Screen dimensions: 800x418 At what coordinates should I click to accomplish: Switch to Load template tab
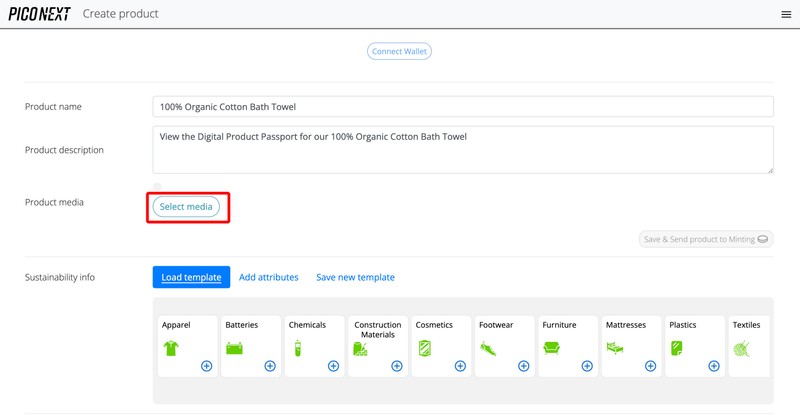(x=191, y=277)
